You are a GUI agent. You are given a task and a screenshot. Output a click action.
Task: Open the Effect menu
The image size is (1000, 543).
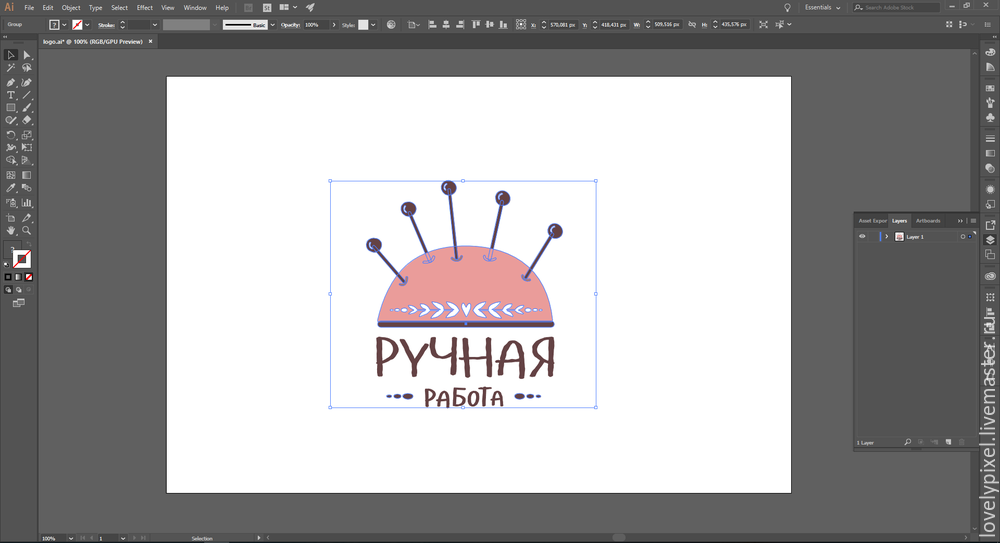(x=145, y=7)
